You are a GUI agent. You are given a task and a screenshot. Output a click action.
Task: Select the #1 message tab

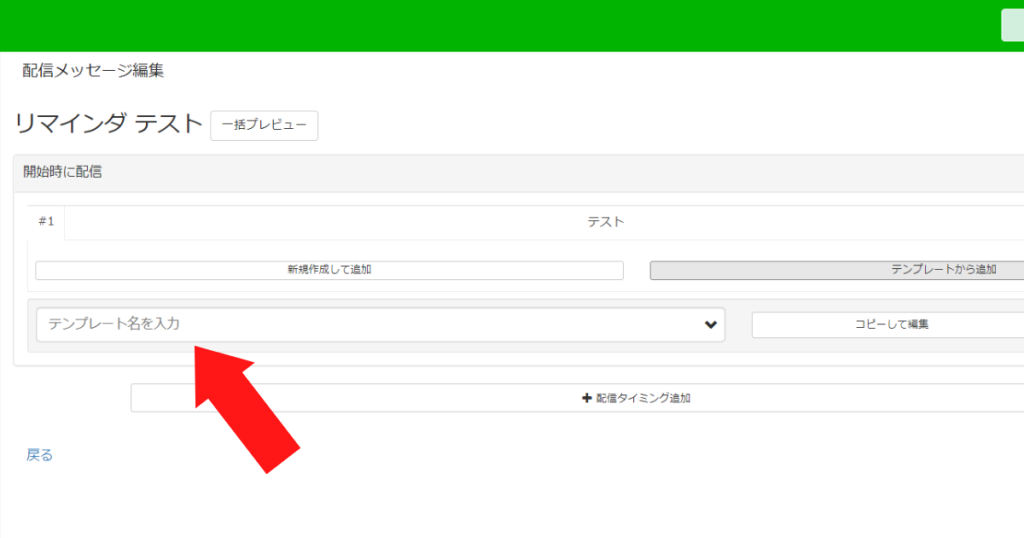46,222
